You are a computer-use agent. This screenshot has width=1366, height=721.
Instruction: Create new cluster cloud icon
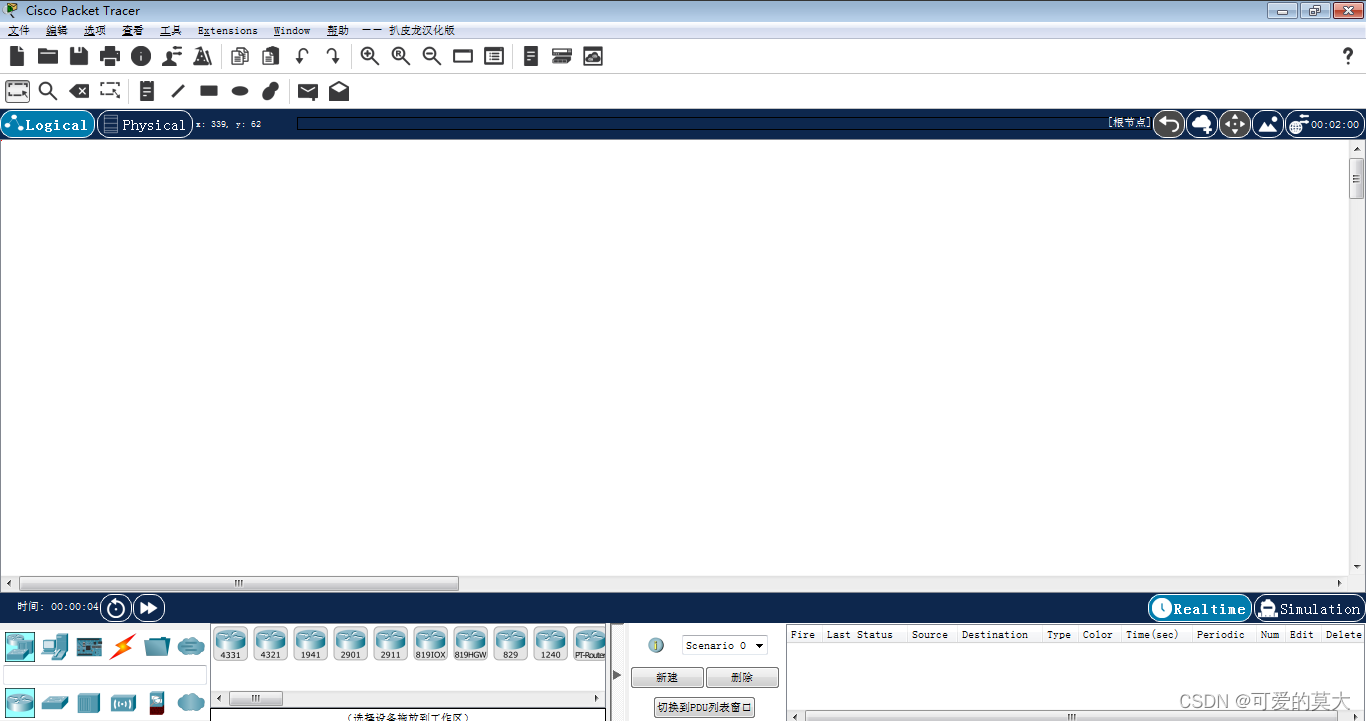(1202, 124)
